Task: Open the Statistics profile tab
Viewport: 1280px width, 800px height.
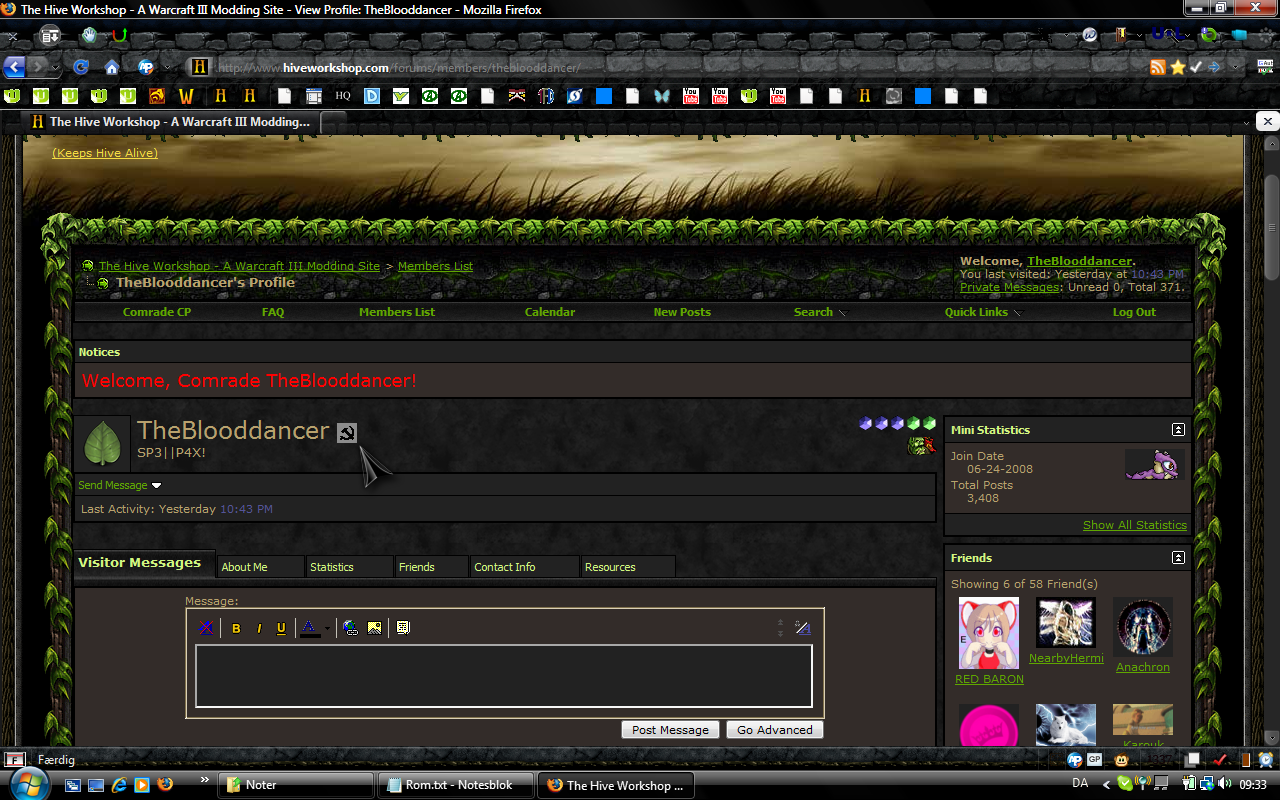Action: (349, 567)
